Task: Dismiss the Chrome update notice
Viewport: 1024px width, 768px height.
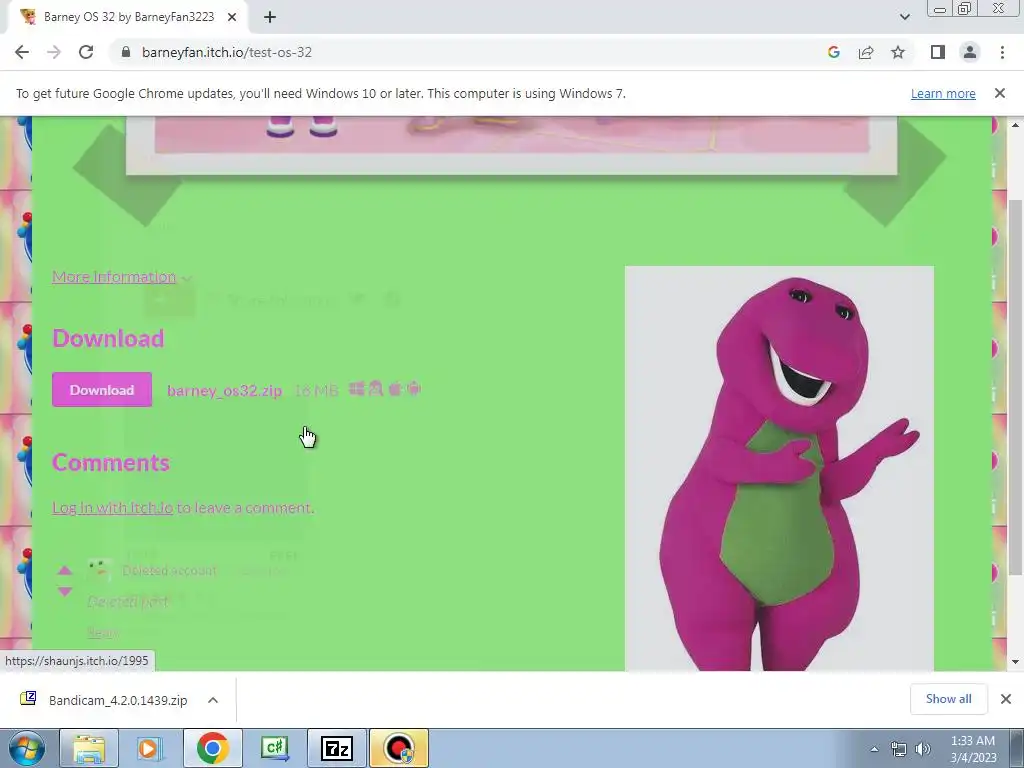Action: point(999,93)
